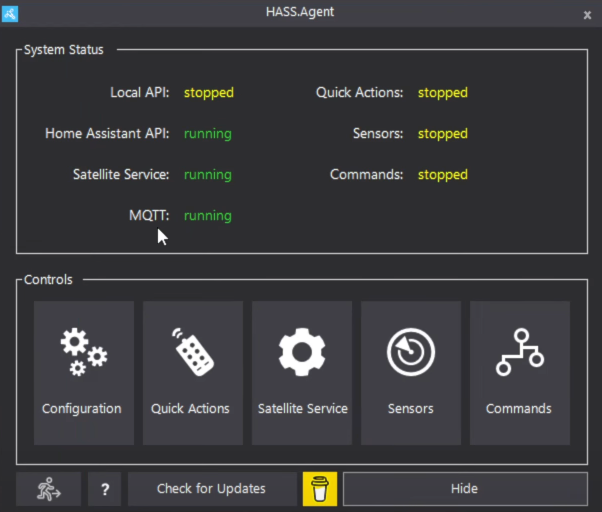
Task: Click the 'Local API:' label
Action: 140,92
